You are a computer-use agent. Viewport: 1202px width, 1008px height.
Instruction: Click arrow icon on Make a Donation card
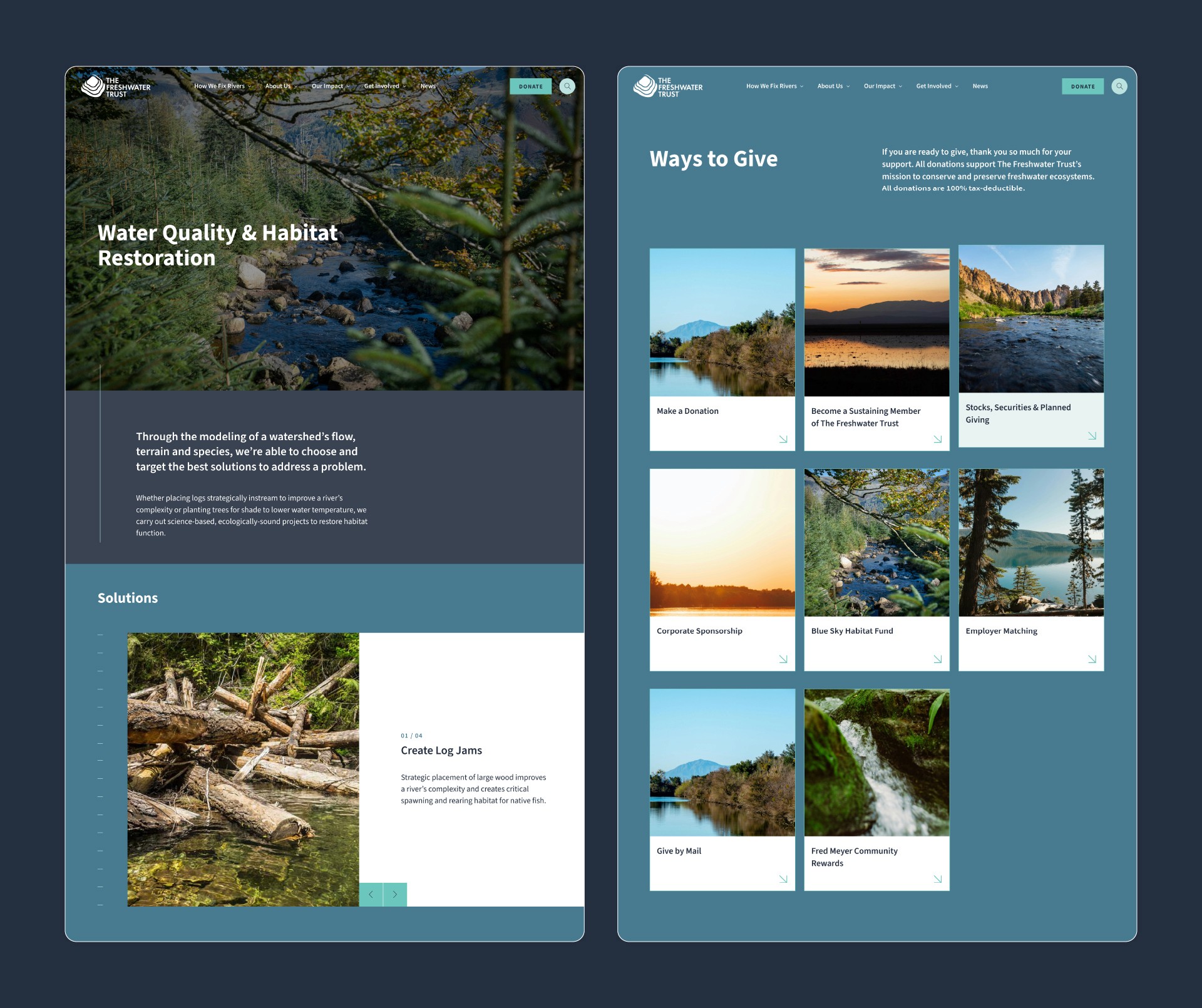(x=783, y=440)
